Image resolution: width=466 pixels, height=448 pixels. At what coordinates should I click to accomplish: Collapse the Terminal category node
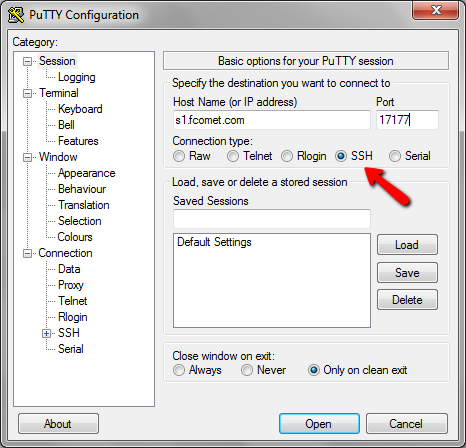point(27,93)
